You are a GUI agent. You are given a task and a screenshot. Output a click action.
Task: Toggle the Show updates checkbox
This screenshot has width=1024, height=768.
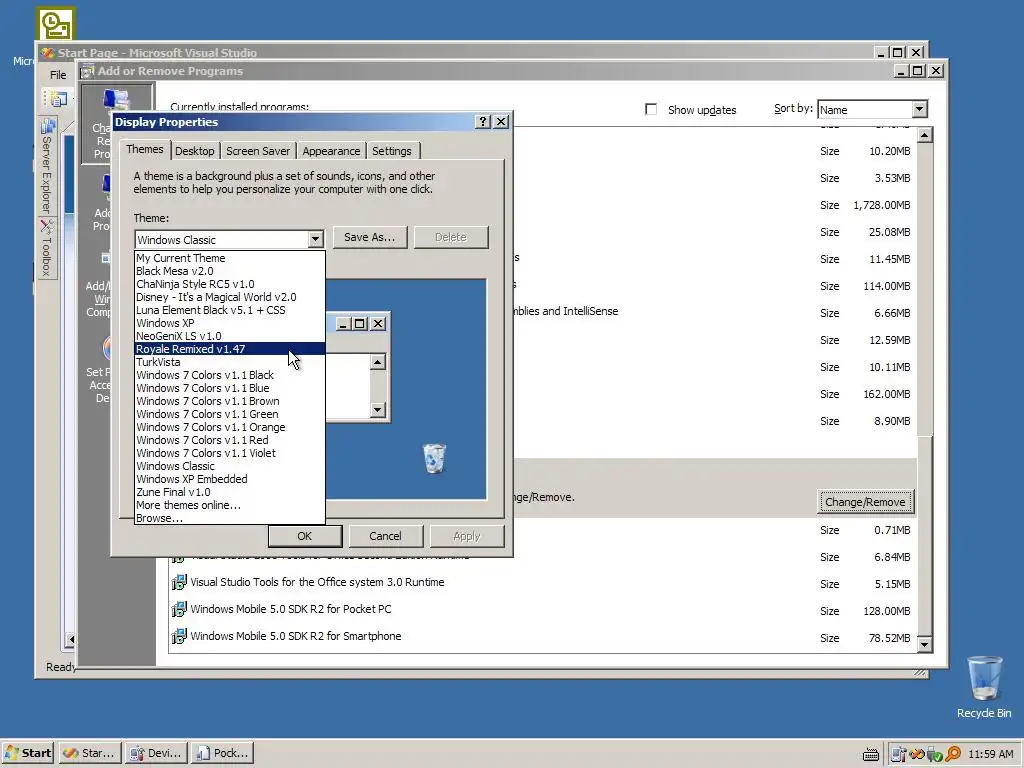coord(651,109)
